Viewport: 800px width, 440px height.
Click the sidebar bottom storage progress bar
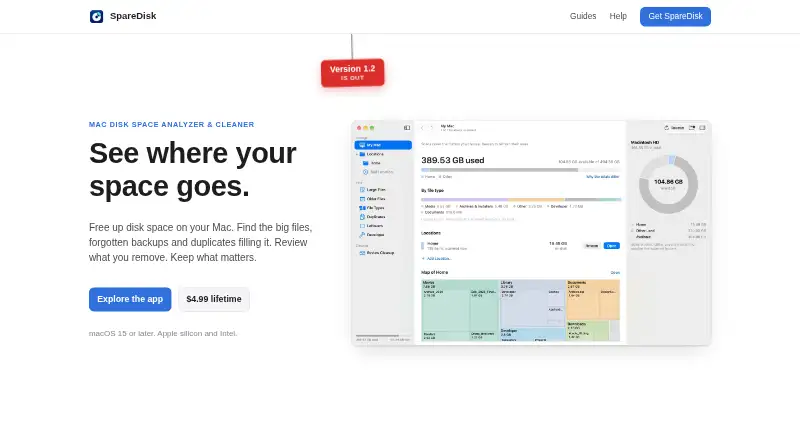click(383, 336)
